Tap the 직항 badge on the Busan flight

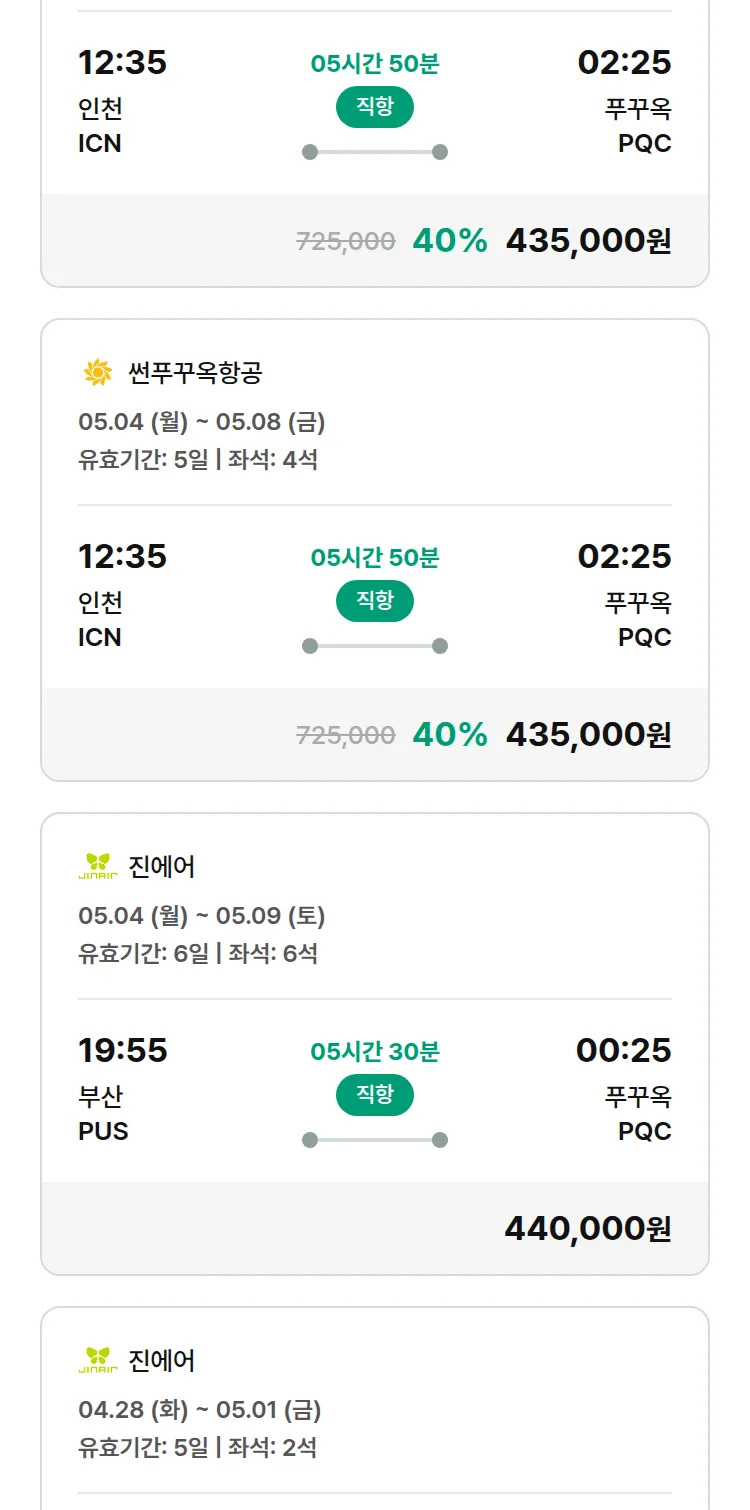(x=375, y=1095)
